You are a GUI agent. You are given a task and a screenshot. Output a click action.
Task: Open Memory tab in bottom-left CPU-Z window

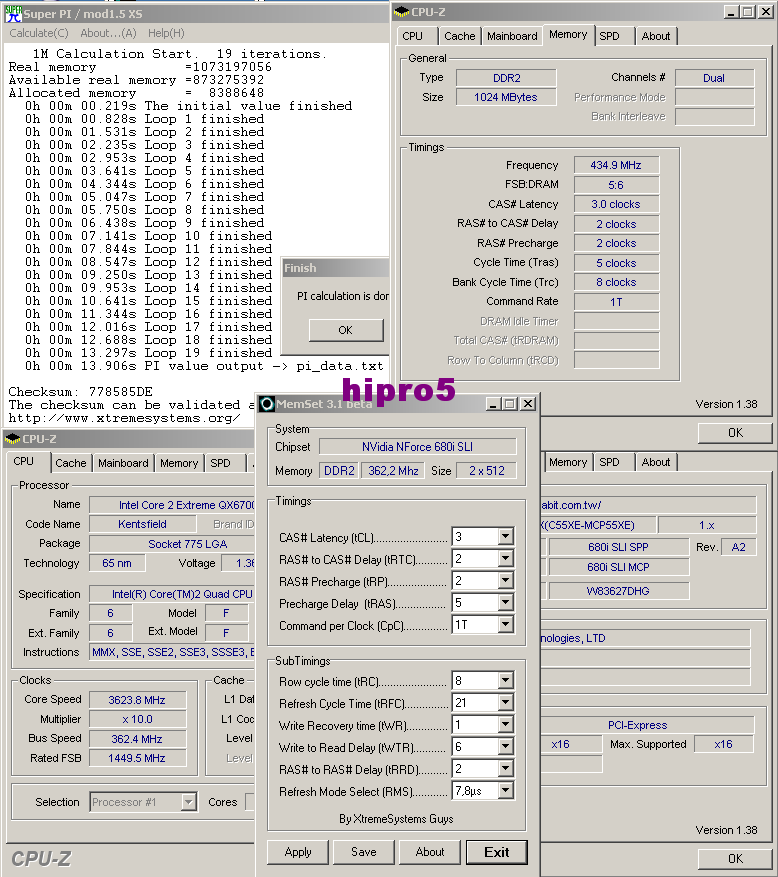pyautogui.click(x=179, y=463)
